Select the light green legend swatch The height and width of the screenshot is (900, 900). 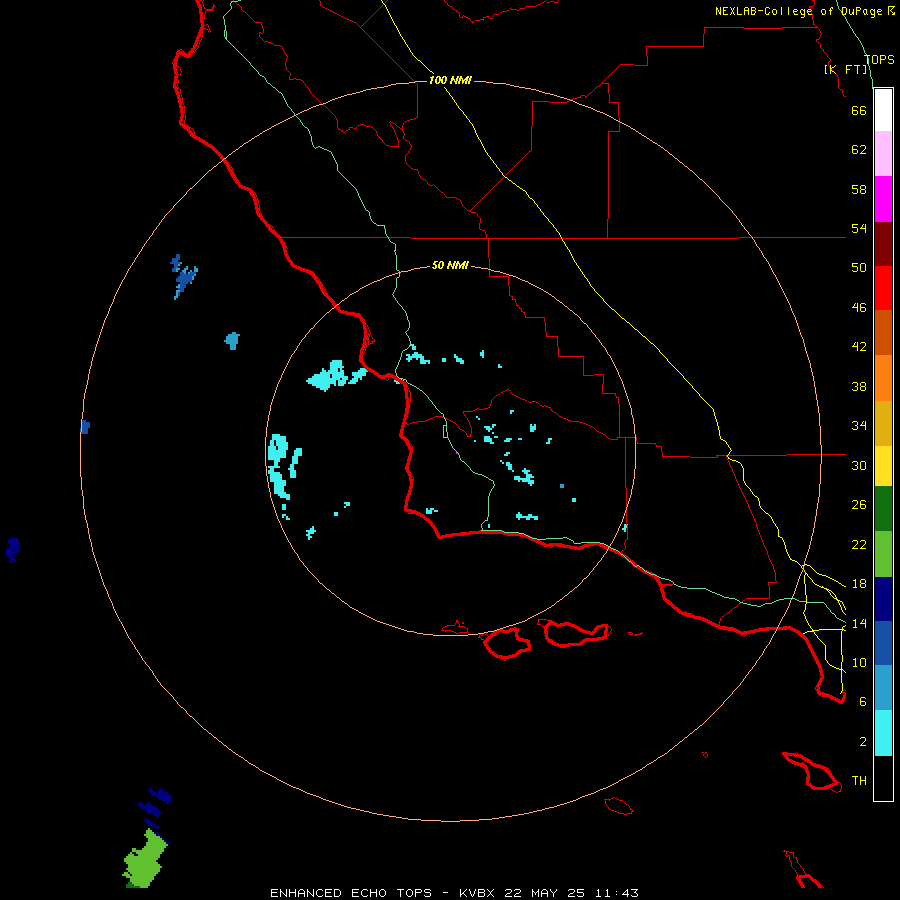pyautogui.click(x=883, y=554)
